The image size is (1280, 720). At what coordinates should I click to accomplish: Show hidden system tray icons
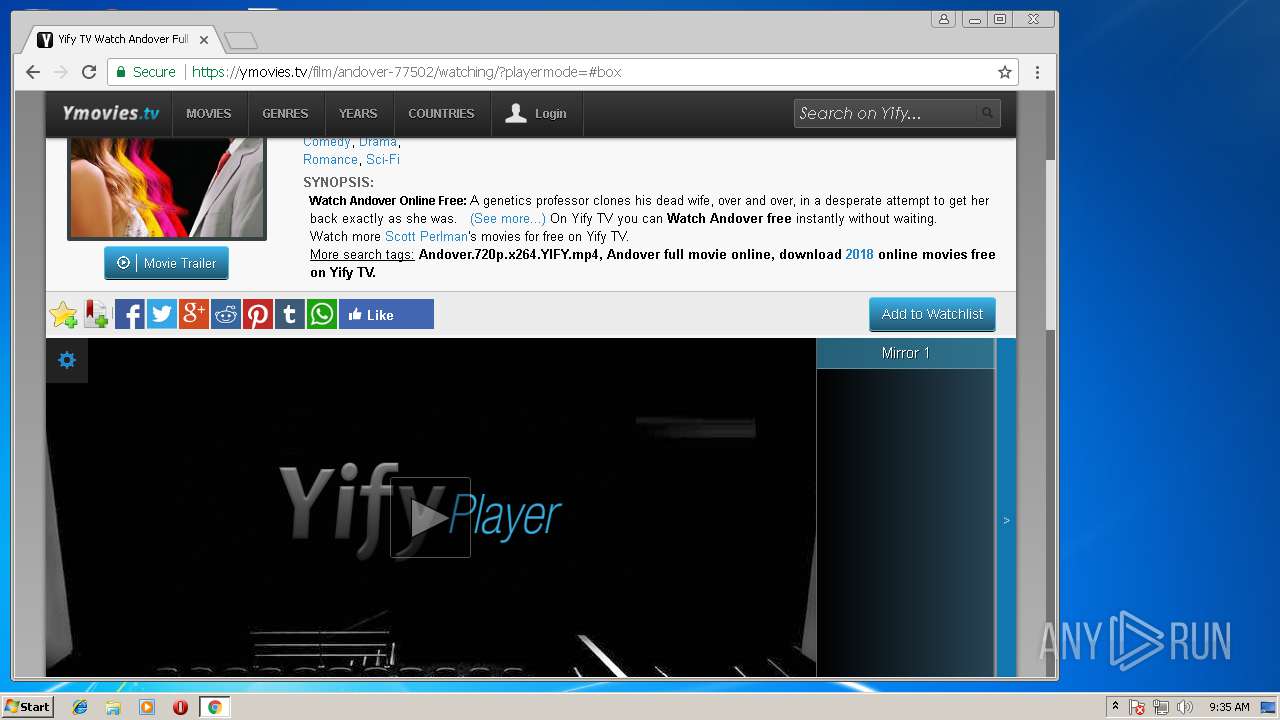click(1115, 707)
